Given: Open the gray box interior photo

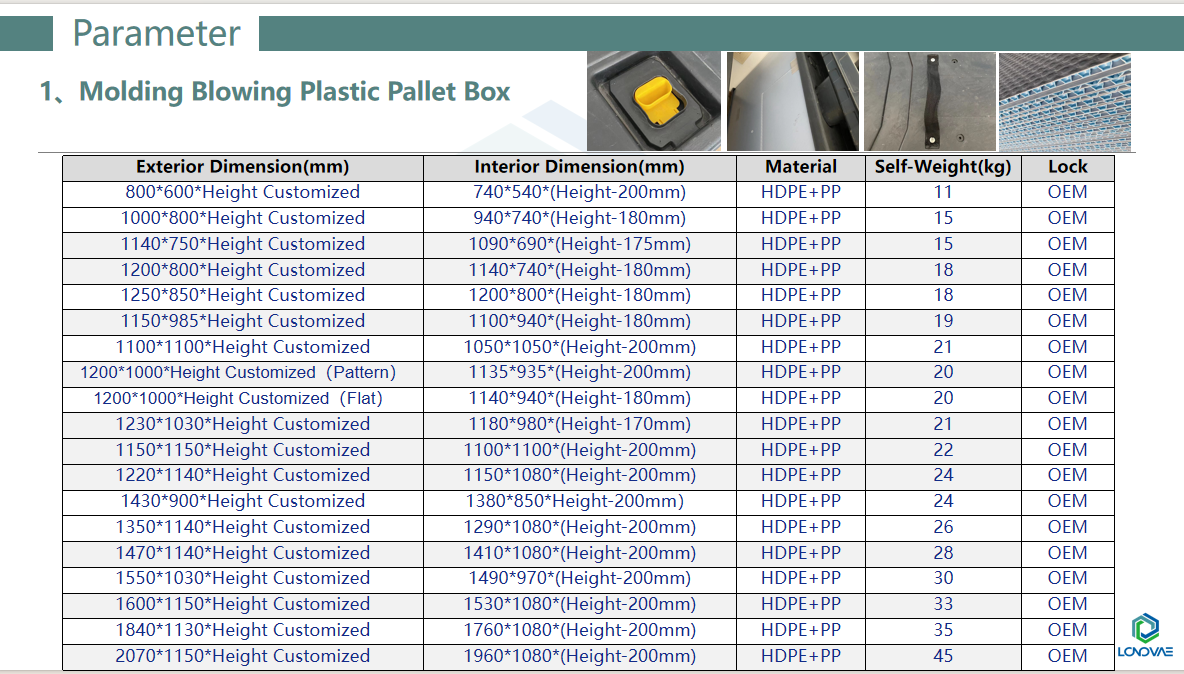Looking at the screenshot, I should pyautogui.click(x=793, y=101).
